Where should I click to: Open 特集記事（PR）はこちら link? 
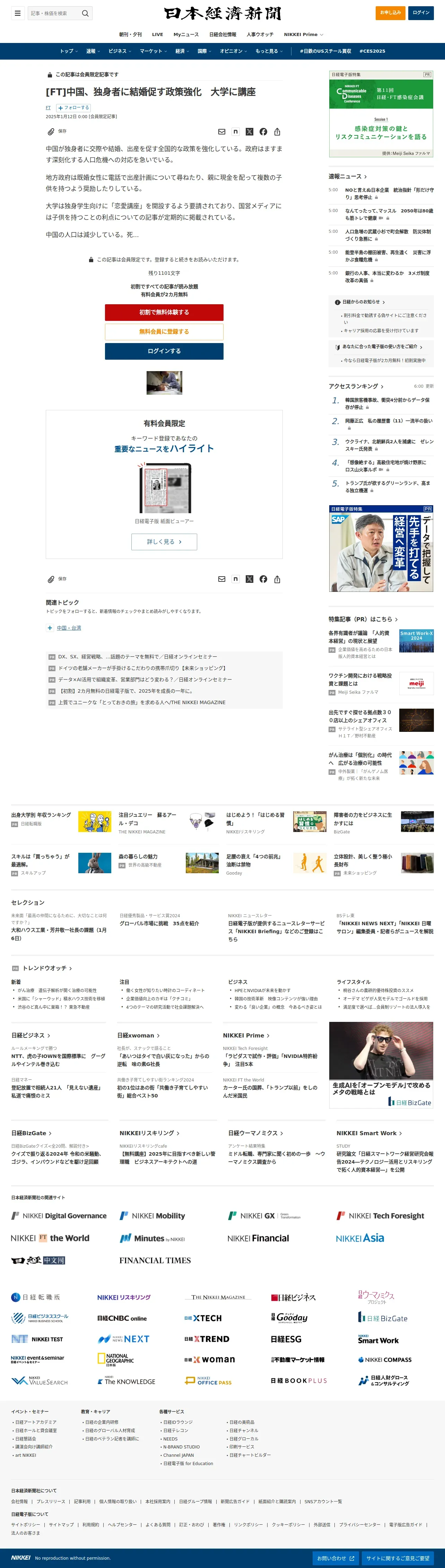(363, 619)
